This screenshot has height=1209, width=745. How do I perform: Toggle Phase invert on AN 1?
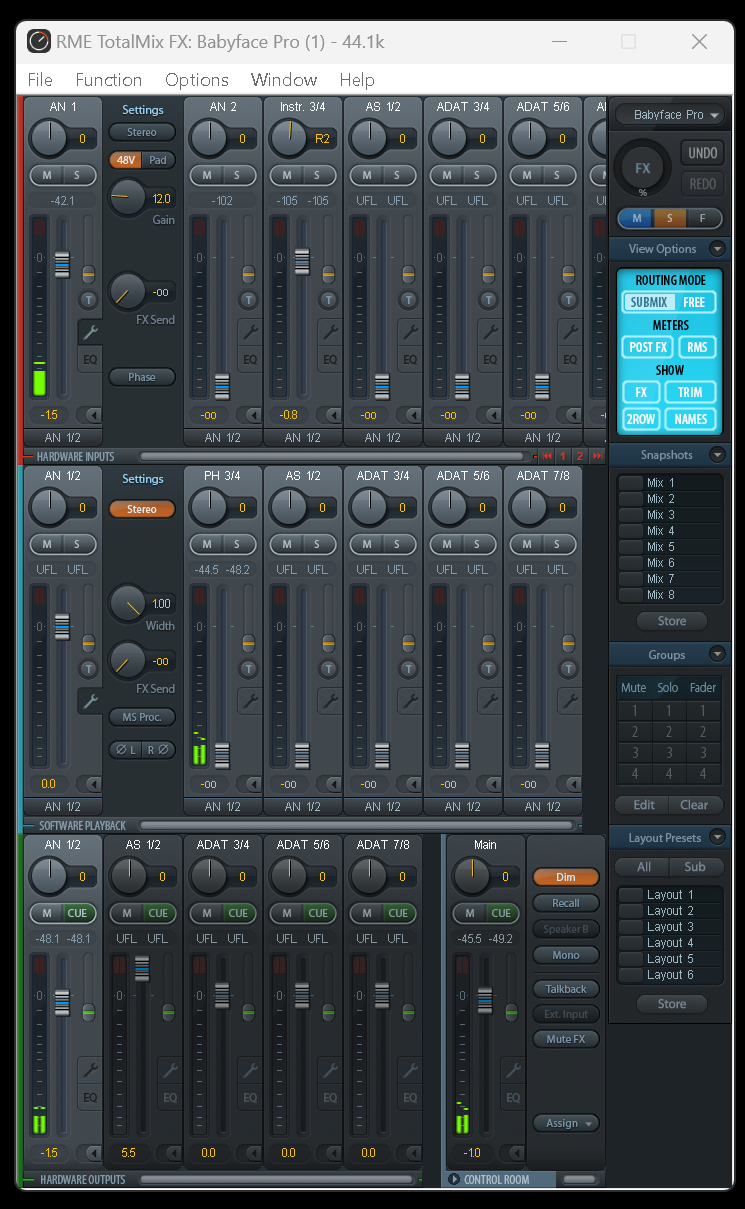[x=142, y=377]
